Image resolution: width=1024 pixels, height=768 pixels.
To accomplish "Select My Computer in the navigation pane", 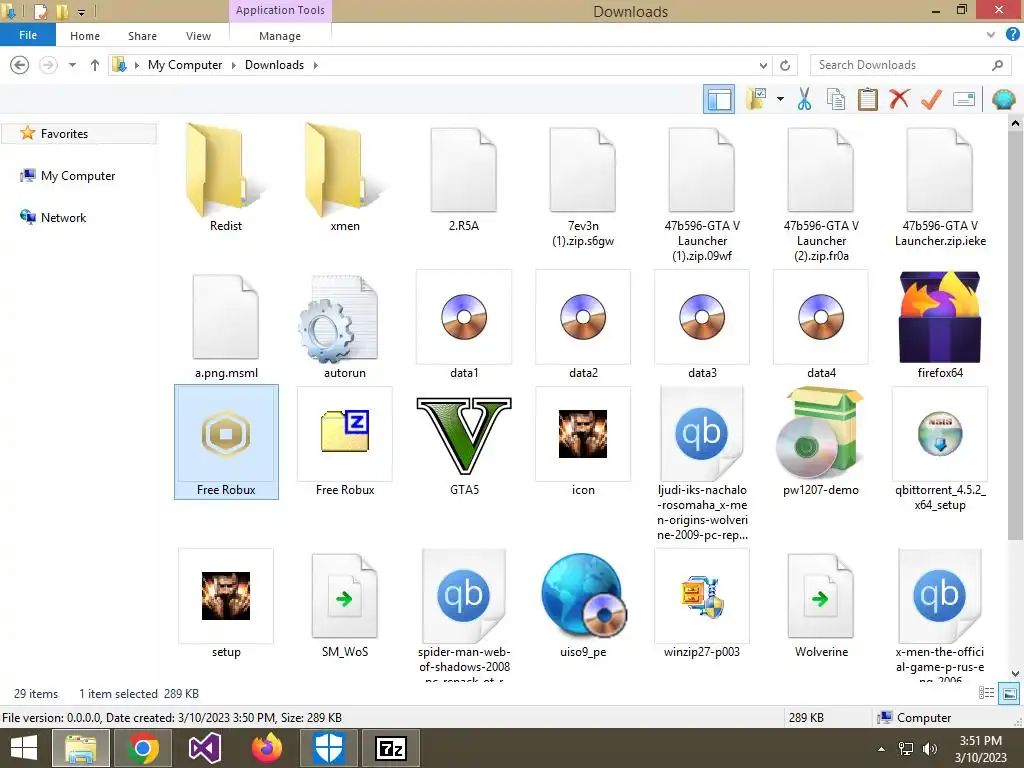I will click(x=78, y=176).
